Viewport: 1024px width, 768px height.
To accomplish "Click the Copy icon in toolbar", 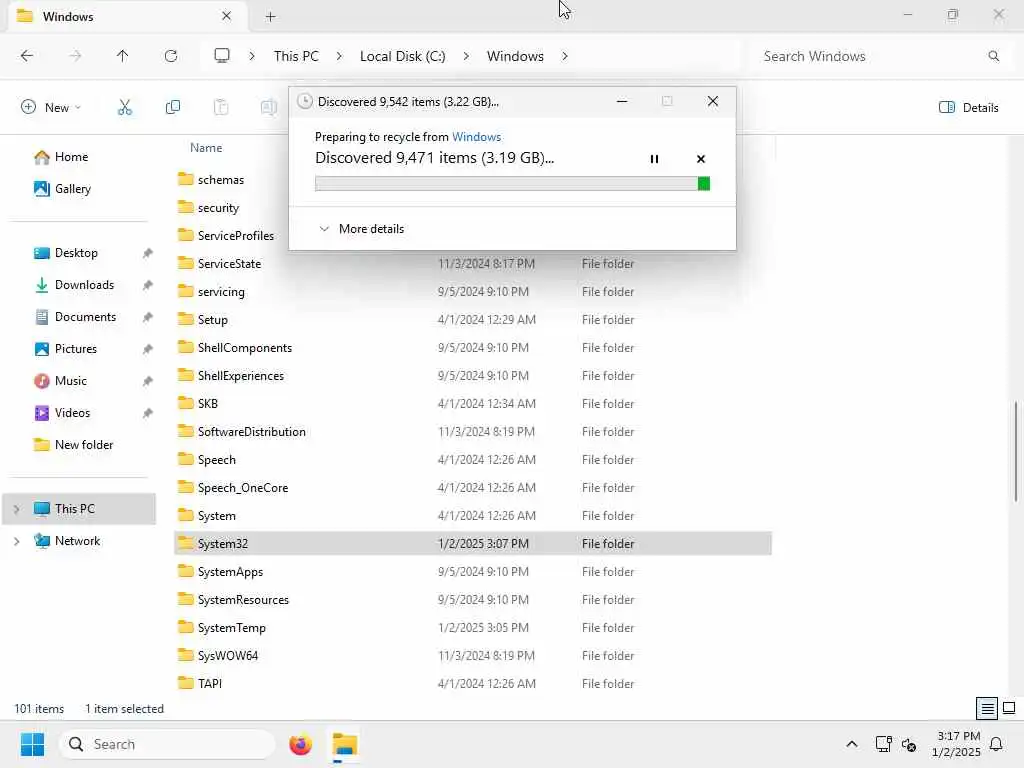I will pos(173,107).
